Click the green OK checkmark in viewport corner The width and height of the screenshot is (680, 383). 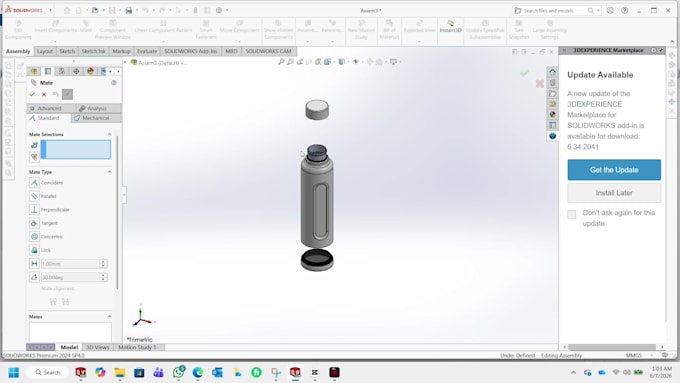[525, 73]
